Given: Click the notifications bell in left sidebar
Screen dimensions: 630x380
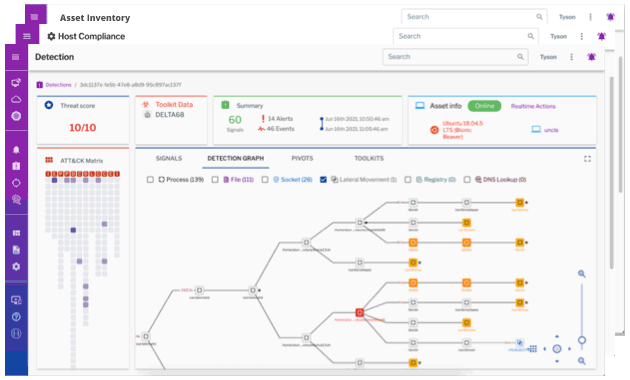Looking at the screenshot, I should (16, 150).
